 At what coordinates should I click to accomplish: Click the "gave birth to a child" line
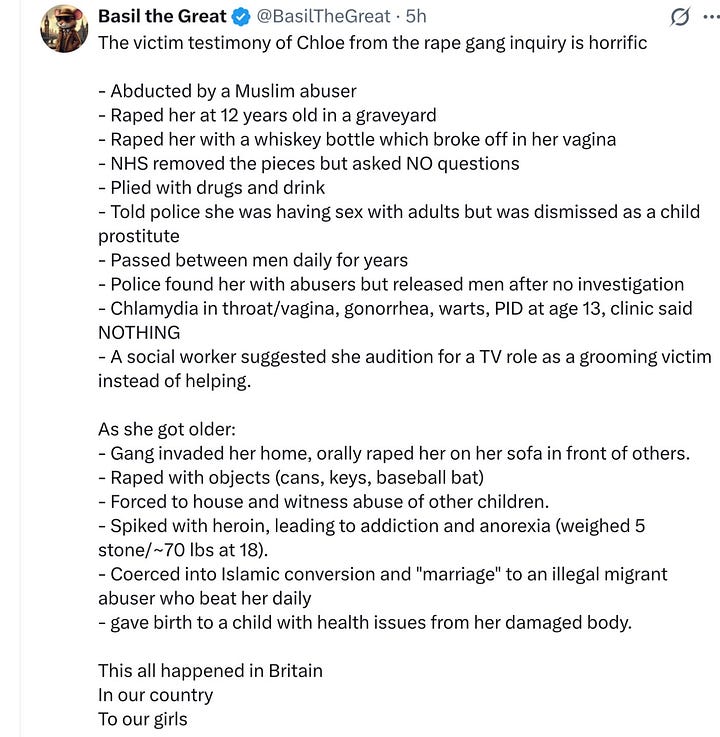click(x=365, y=622)
